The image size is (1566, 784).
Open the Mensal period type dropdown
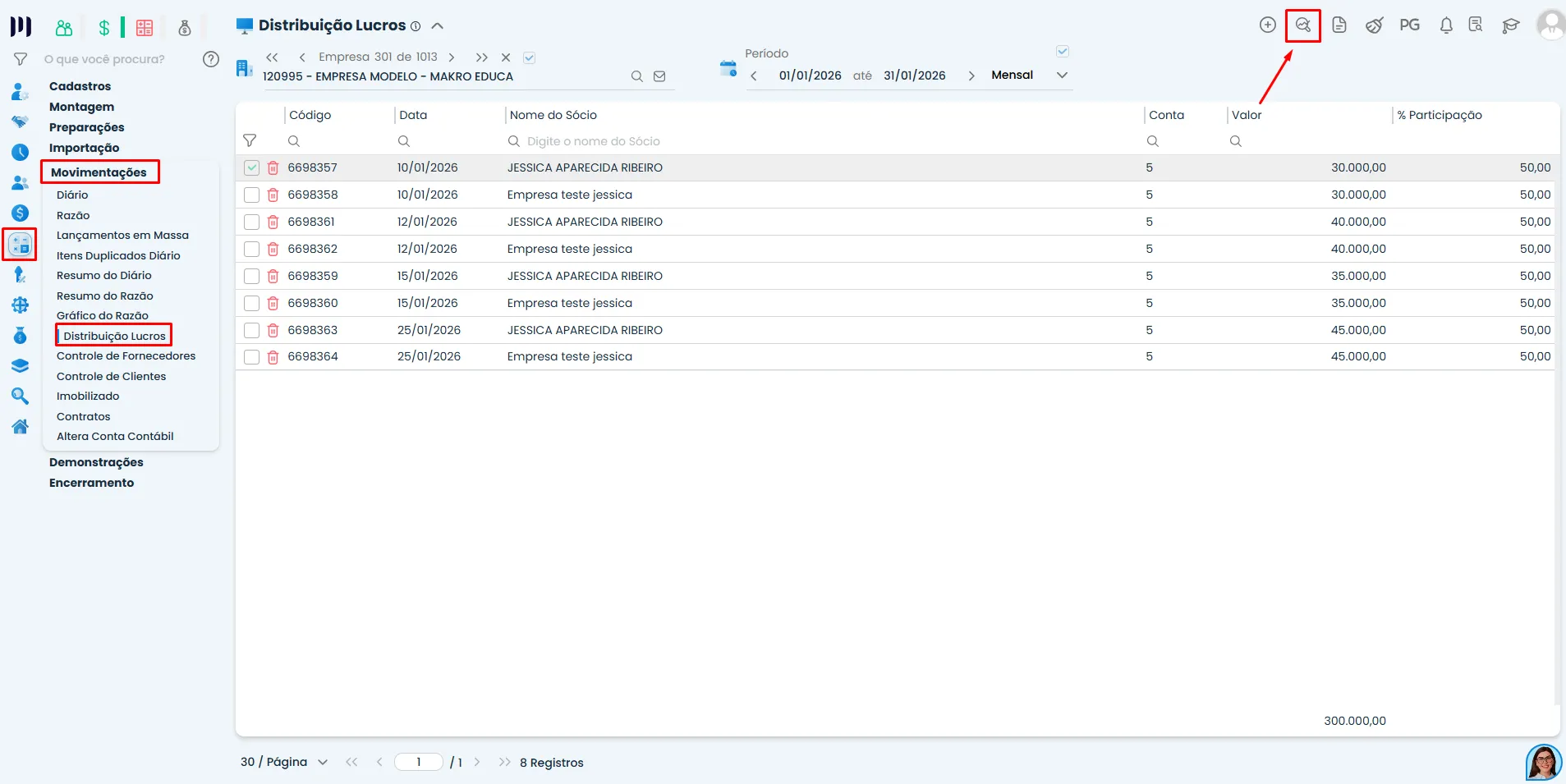pyautogui.click(x=1029, y=75)
